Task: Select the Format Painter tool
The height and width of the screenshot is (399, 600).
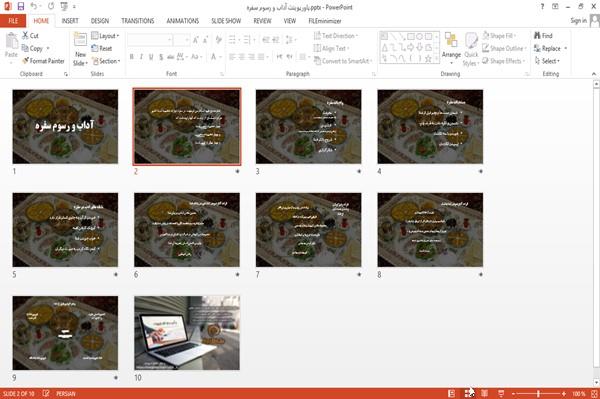Action: (x=43, y=61)
